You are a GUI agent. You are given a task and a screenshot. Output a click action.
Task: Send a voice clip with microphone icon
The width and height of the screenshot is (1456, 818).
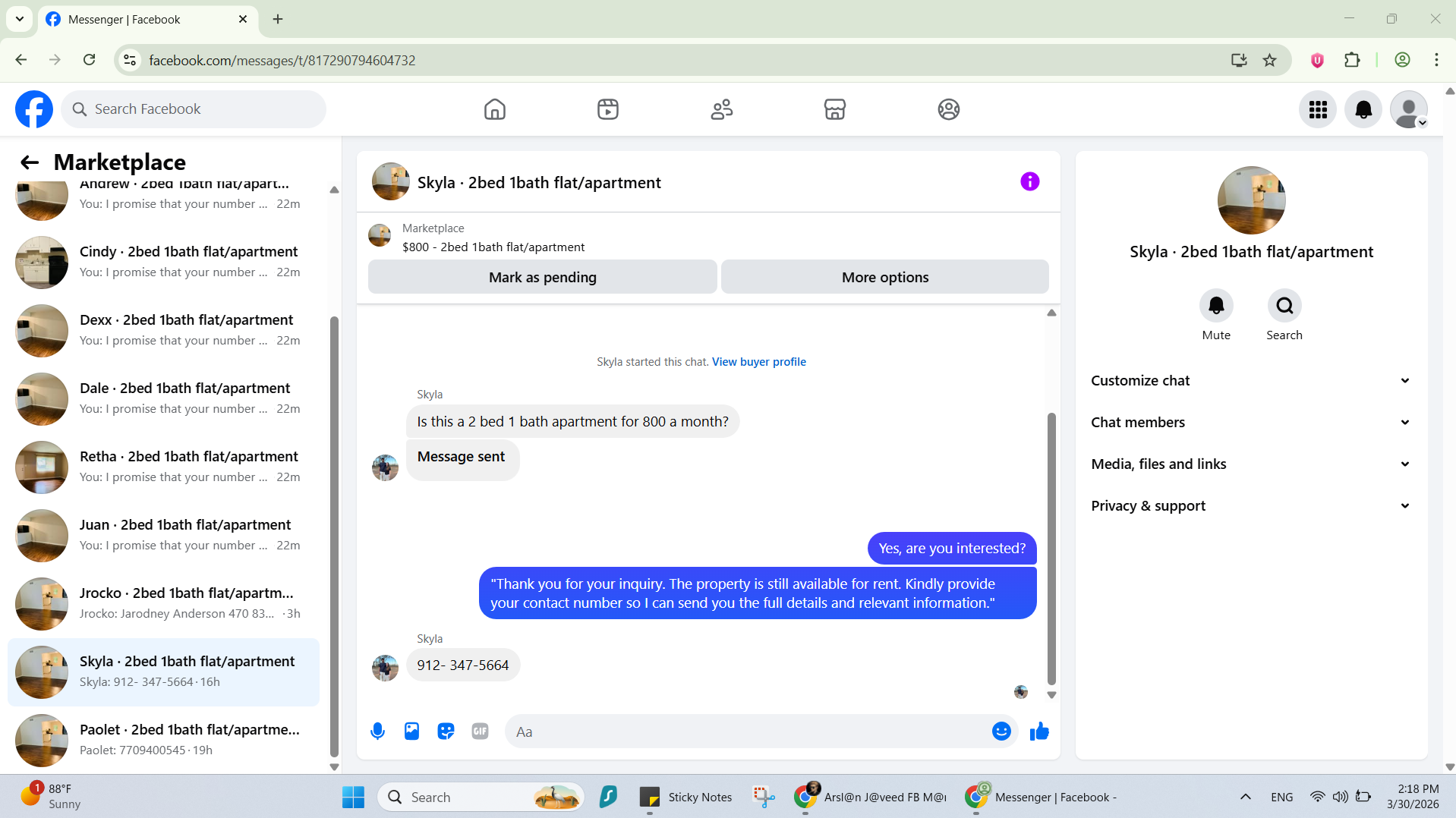click(x=377, y=731)
